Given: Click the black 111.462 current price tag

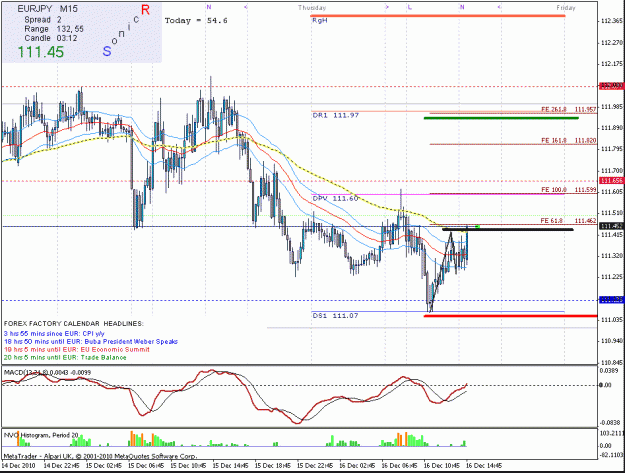Looking at the screenshot, I should pyautogui.click(x=611, y=226).
